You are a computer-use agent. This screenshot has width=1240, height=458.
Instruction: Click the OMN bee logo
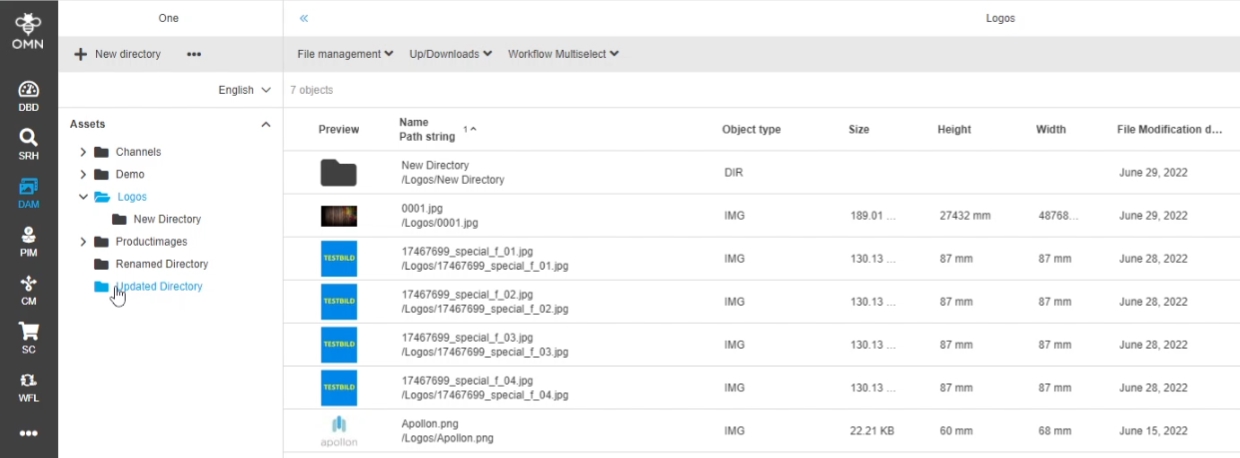pos(28,29)
